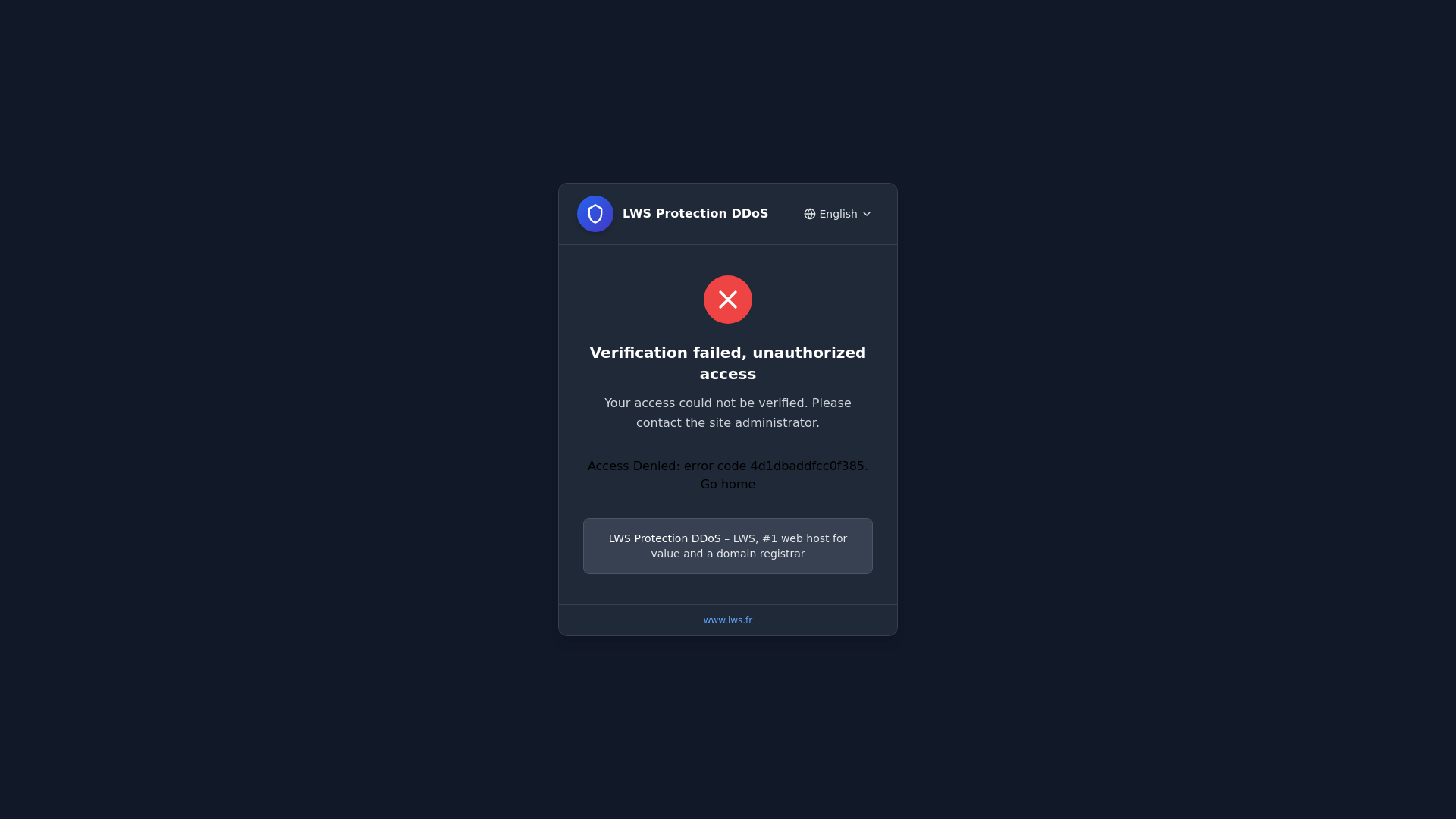Click the red X error icon
Image resolution: width=1456 pixels, height=819 pixels.
728,300
